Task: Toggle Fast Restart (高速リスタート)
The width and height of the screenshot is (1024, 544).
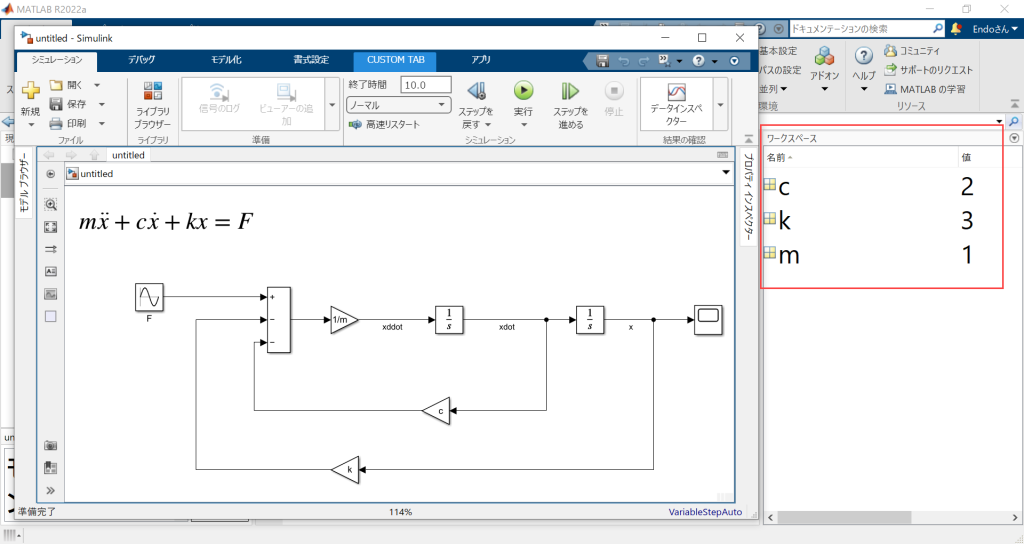Action: point(385,125)
